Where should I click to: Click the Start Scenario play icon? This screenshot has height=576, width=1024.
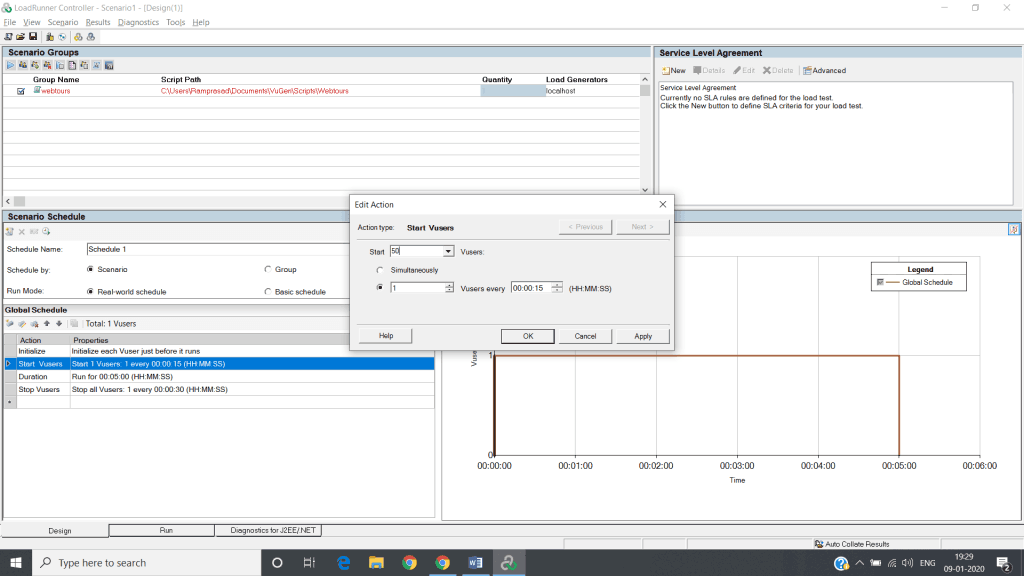[11, 65]
